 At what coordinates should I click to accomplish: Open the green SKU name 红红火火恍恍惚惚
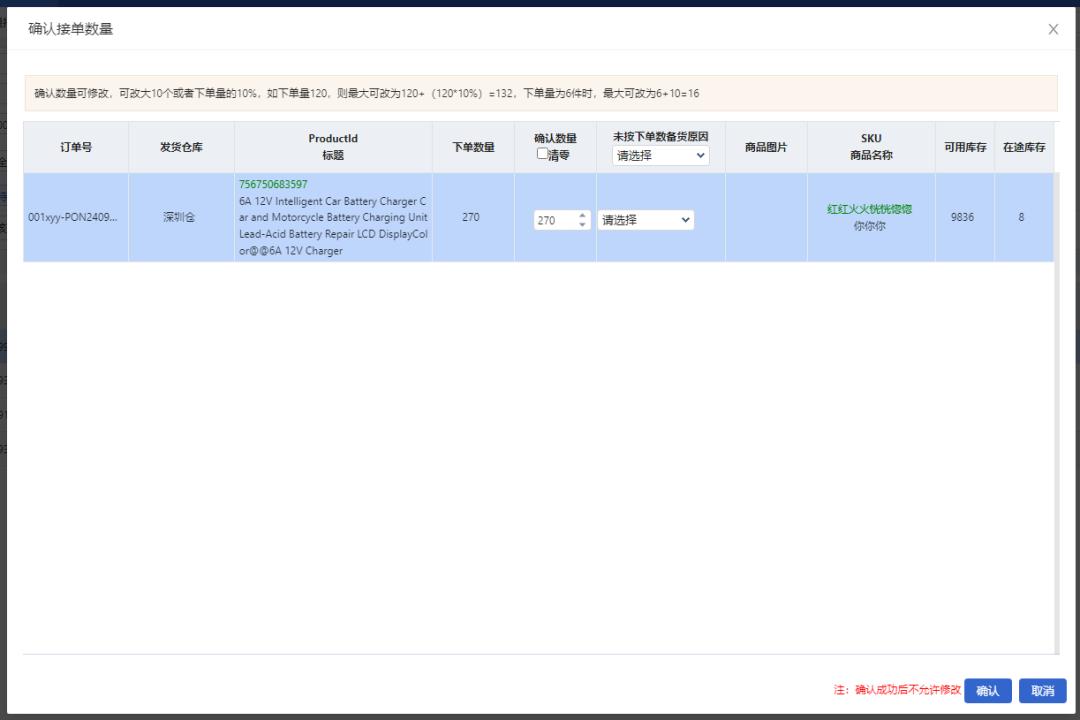869,209
